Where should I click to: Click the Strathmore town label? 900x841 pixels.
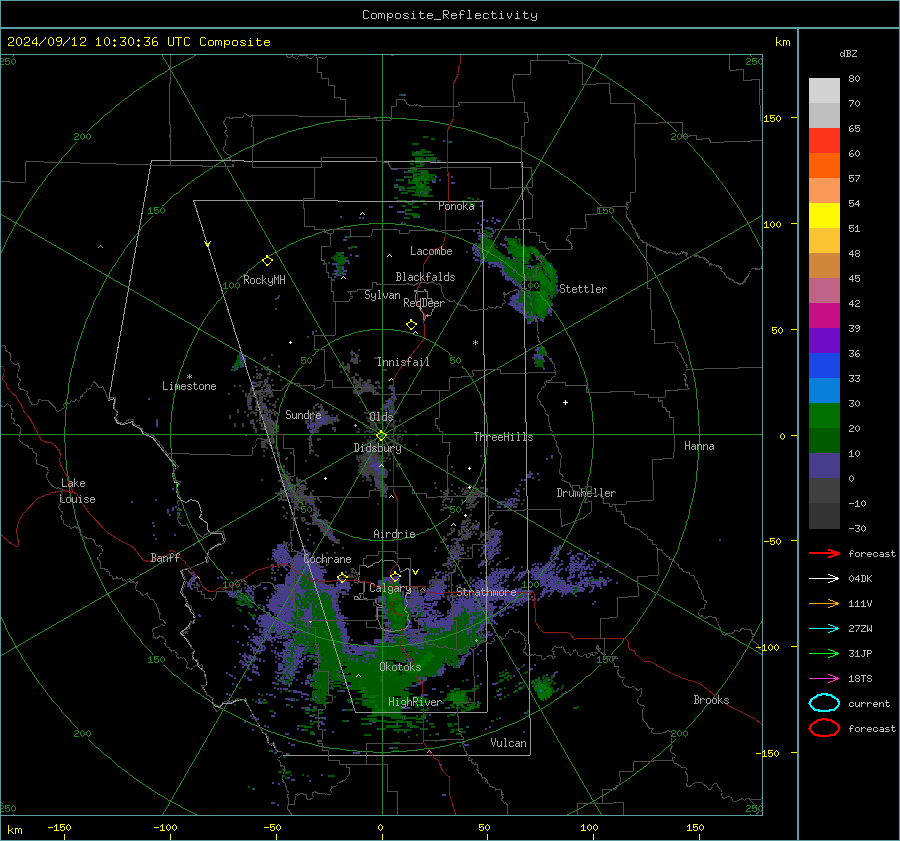(x=486, y=592)
